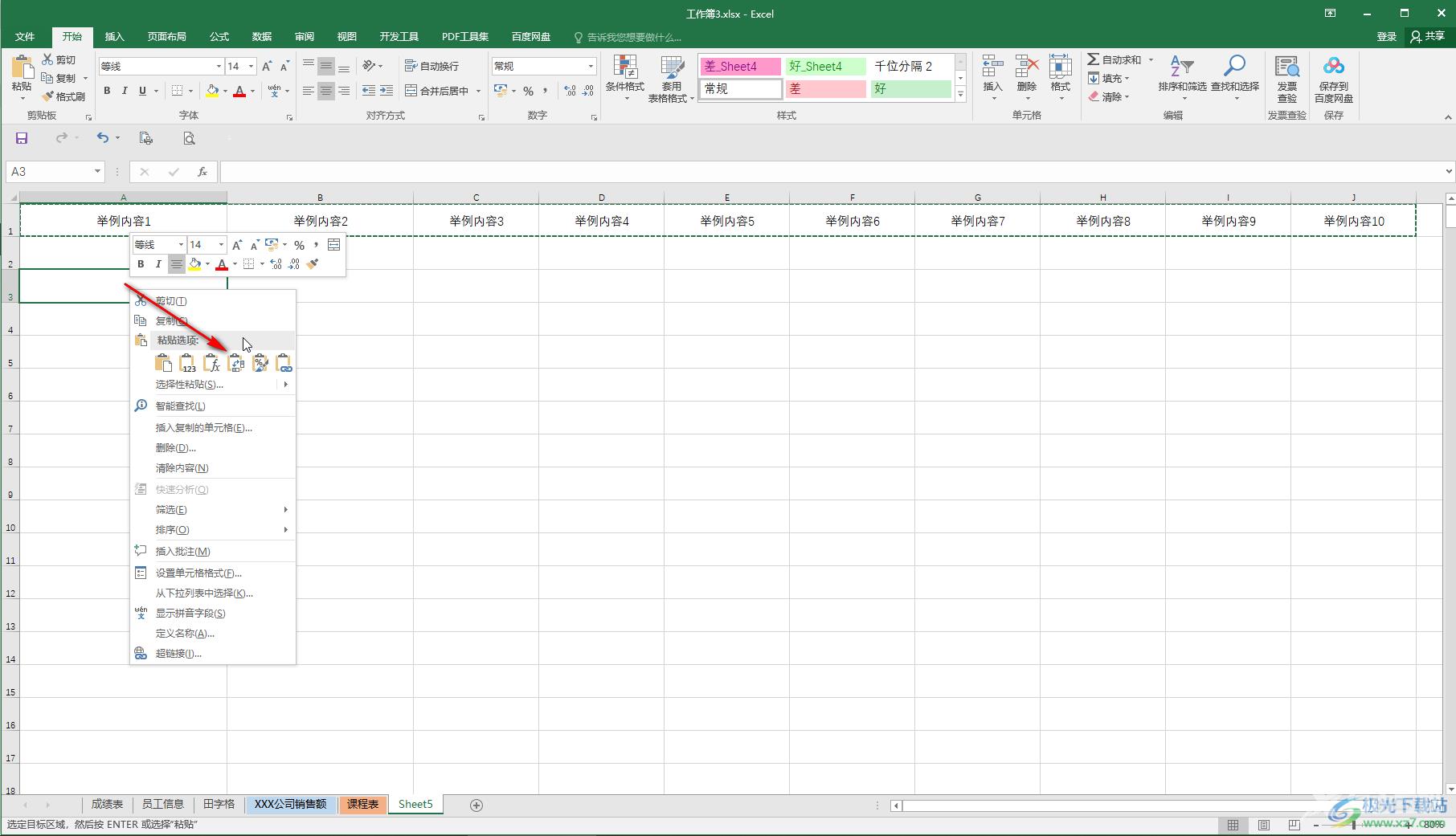Open the ribbon font size dropdown

251,66
